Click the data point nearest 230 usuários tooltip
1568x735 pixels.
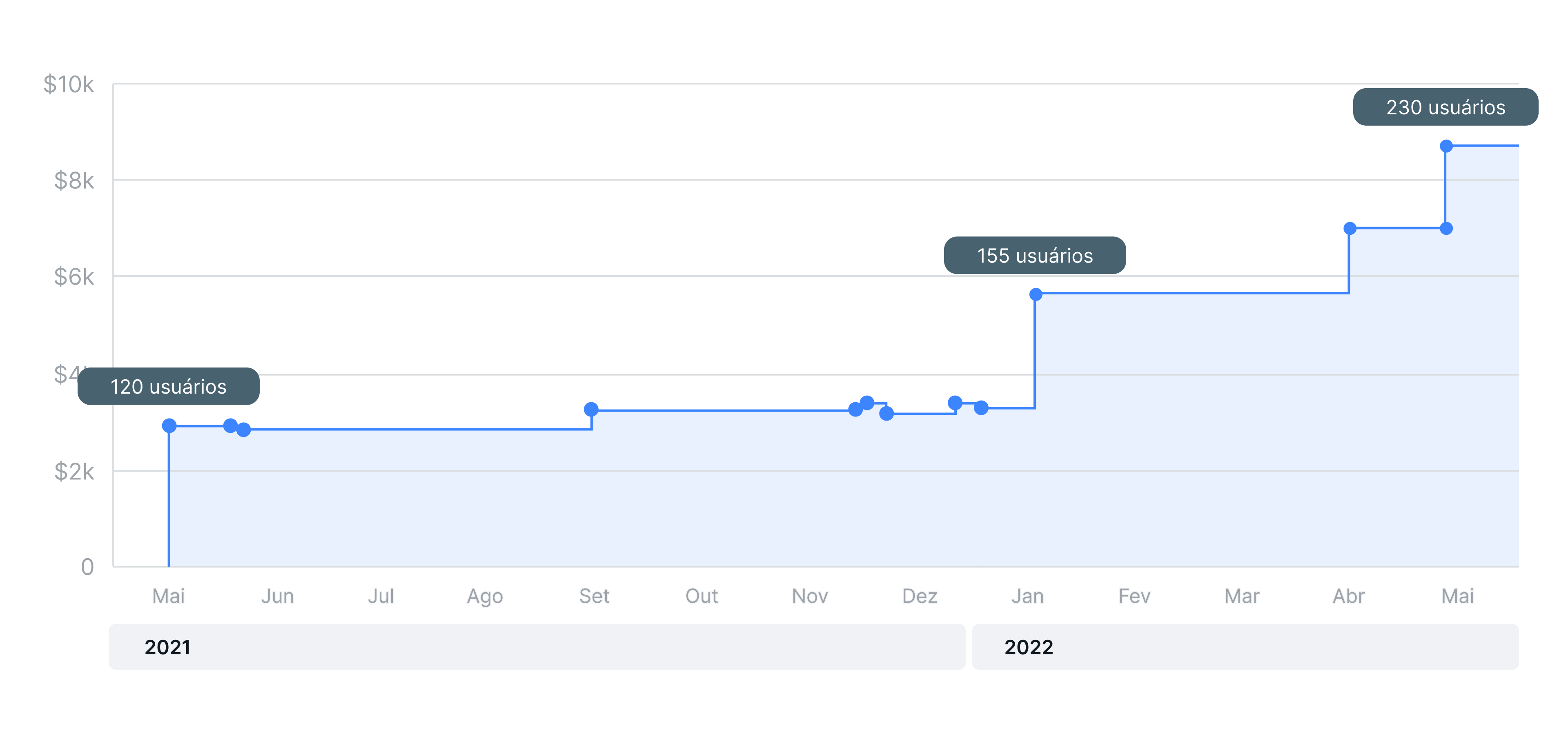[x=1446, y=146]
